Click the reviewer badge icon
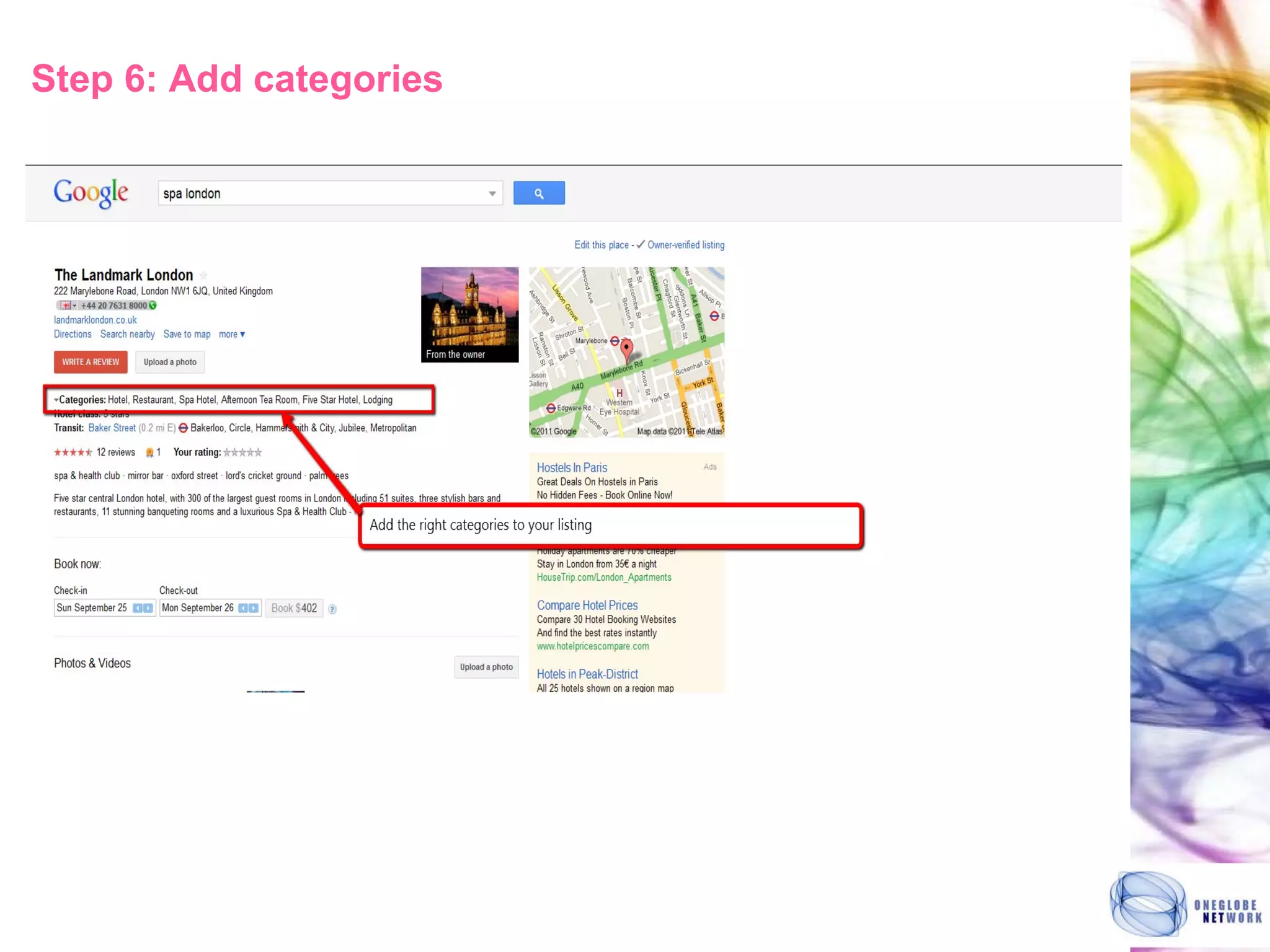 pos(149,453)
